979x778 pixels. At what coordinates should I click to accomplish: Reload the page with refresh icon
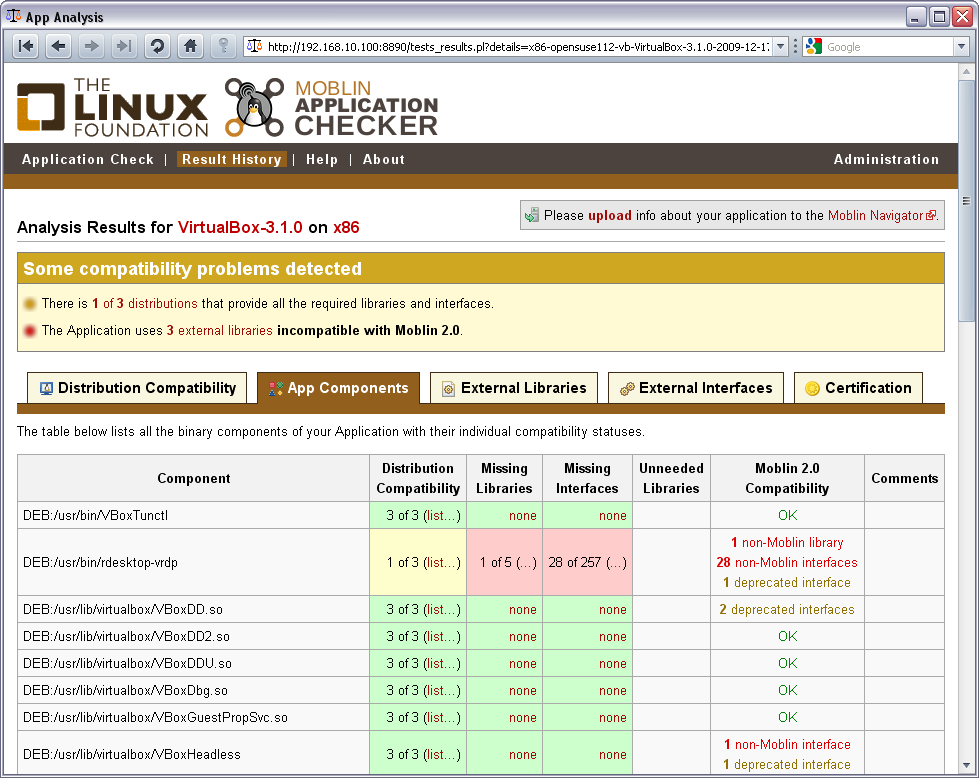click(157, 46)
